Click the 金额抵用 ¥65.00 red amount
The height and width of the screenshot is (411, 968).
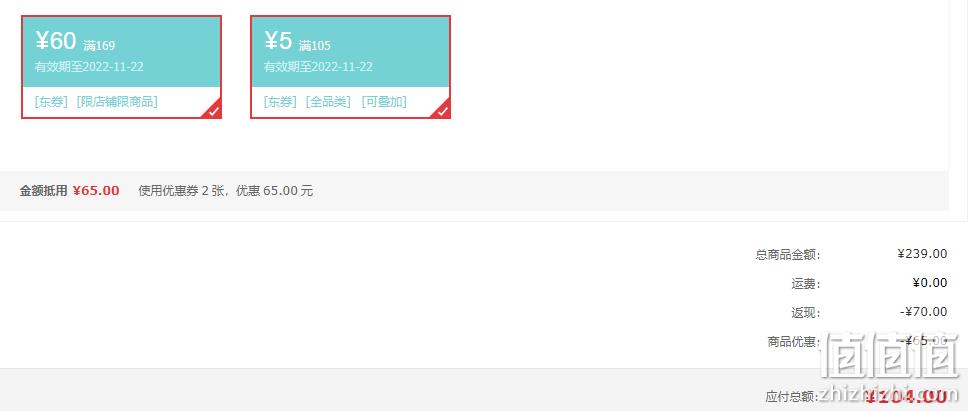pos(96,191)
